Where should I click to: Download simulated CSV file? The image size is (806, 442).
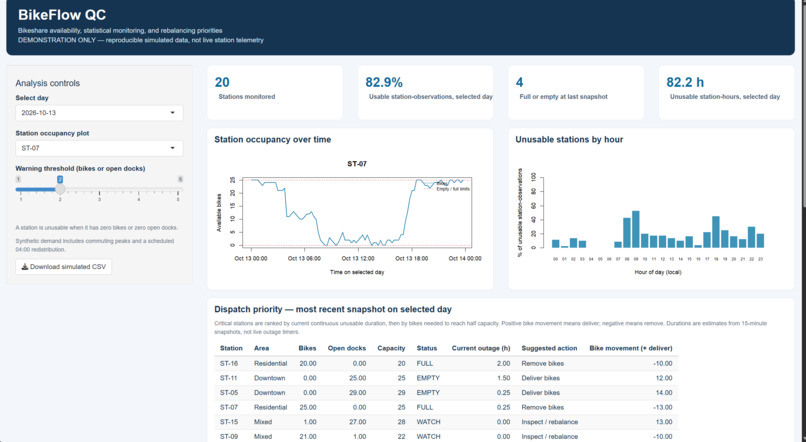pyautogui.click(x=63, y=267)
